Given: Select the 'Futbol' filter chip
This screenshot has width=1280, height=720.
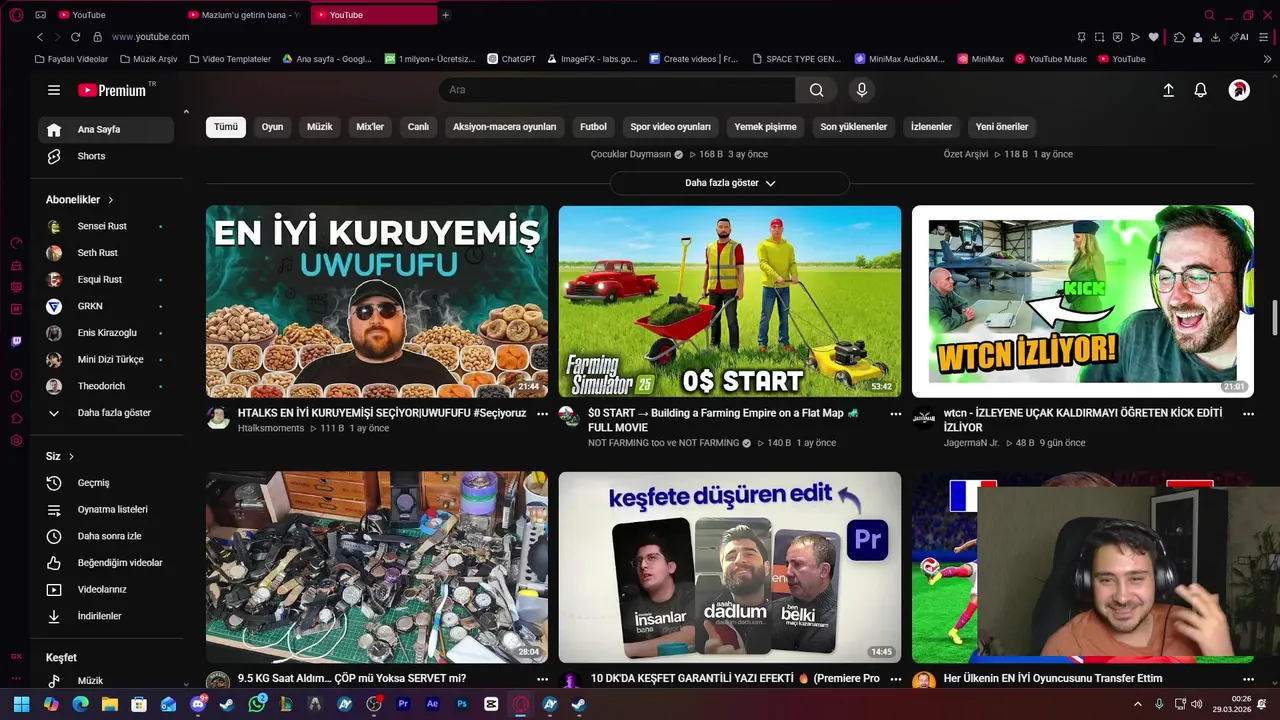Looking at the screenshot, I should point(593,127).
